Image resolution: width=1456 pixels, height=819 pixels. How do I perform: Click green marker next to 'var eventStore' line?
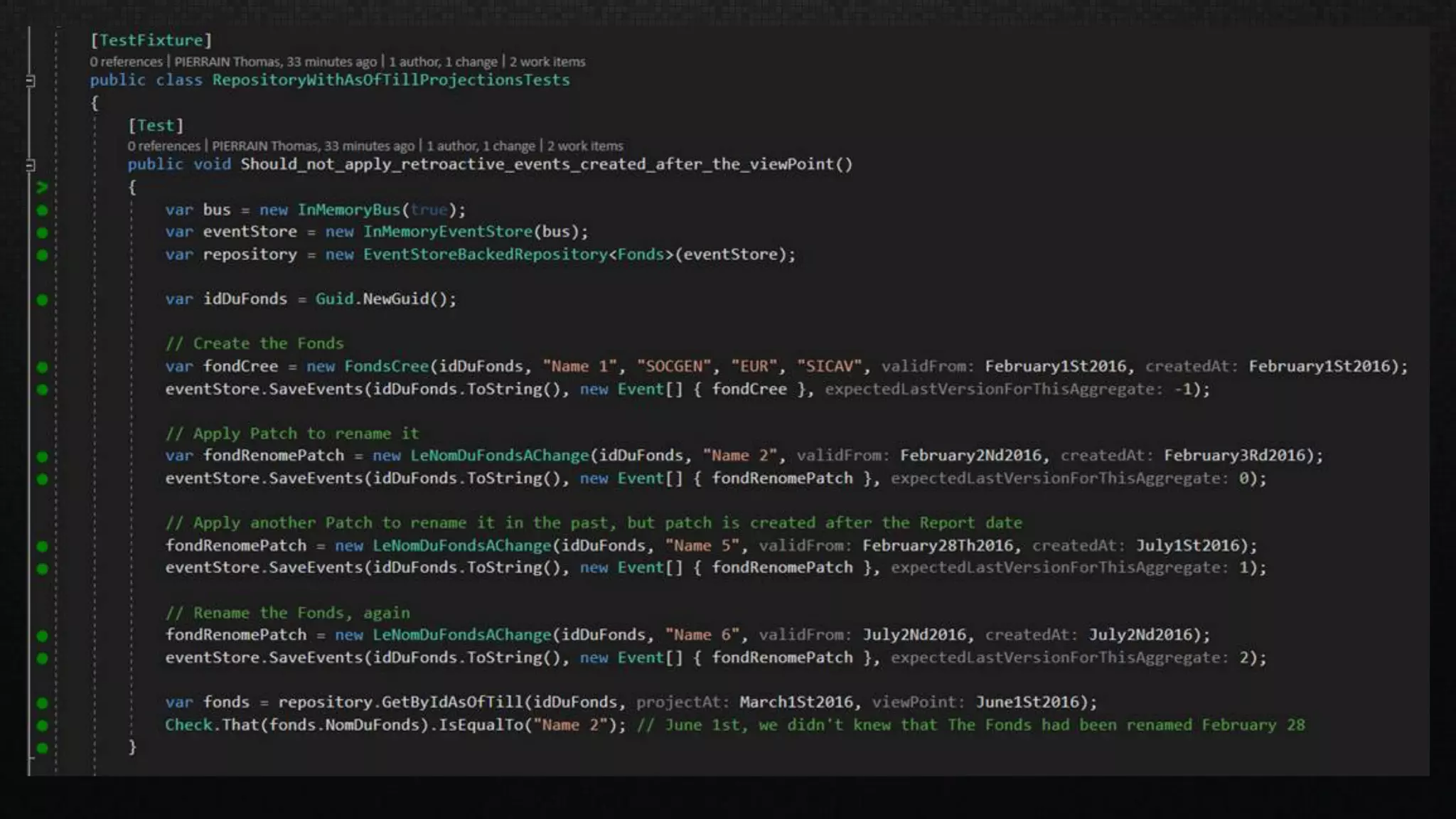pos(42,232)
